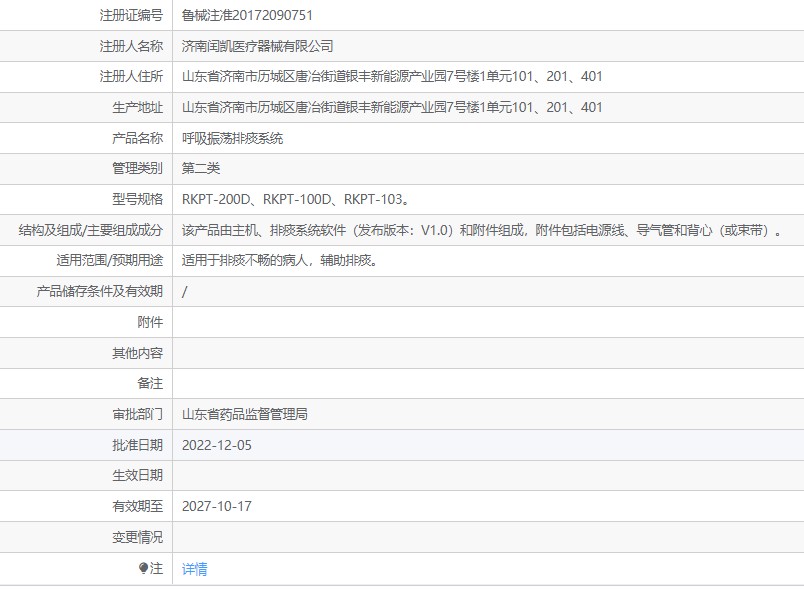The height and width of the screenshot is (591, 804).
Task: Select approving department 山东省药品监督管理局
Action: [244, 414]
